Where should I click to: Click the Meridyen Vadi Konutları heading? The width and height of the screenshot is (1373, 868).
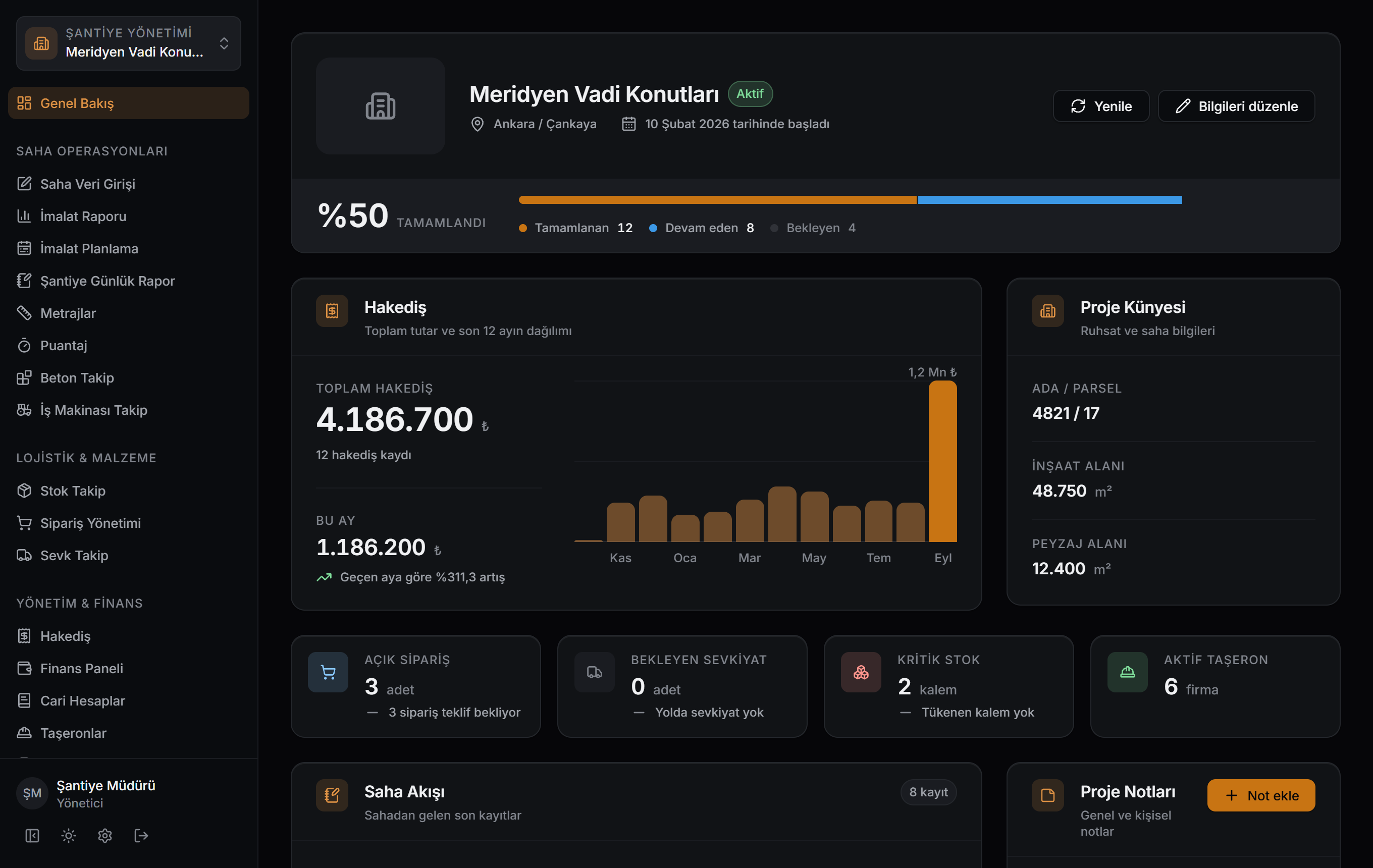(594, 94)
